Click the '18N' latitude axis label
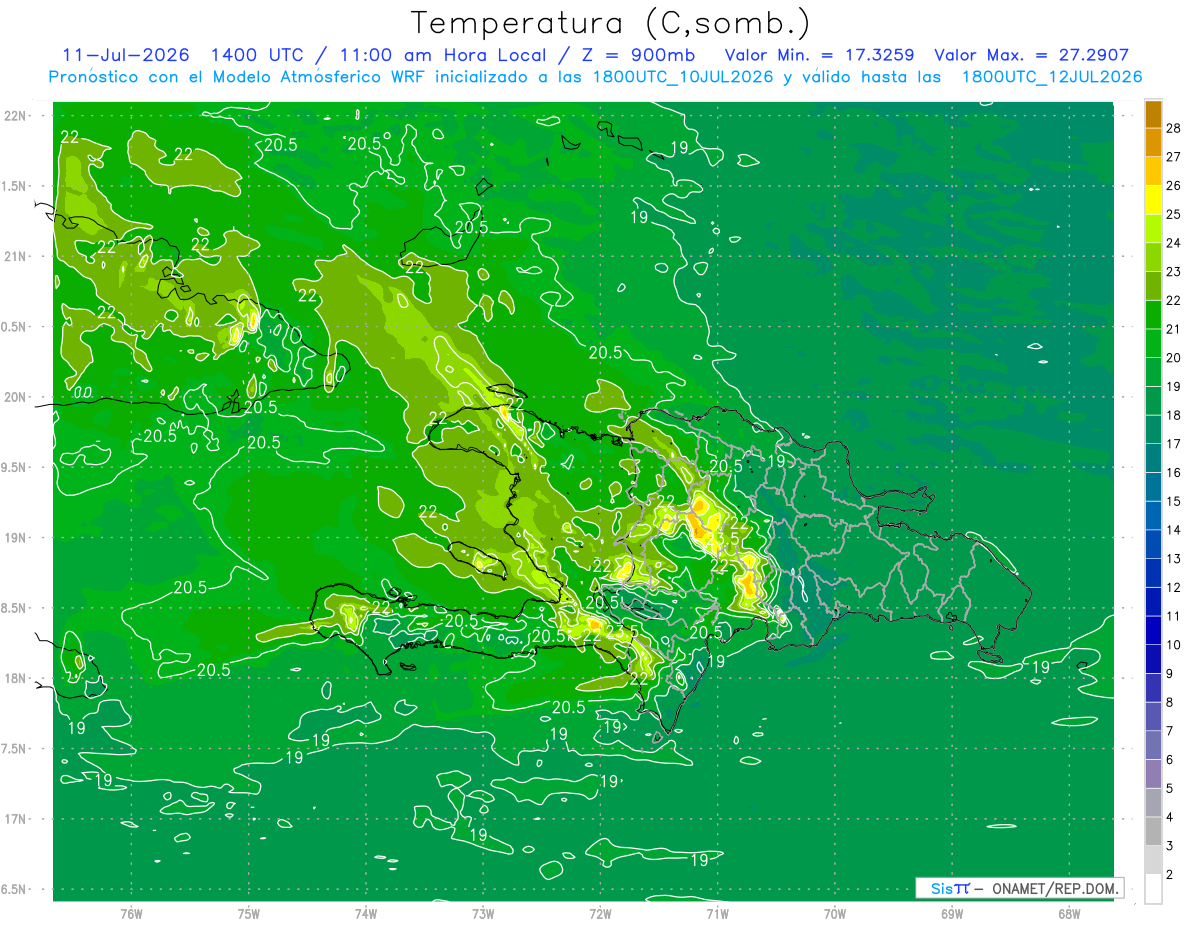 (16, 679)
